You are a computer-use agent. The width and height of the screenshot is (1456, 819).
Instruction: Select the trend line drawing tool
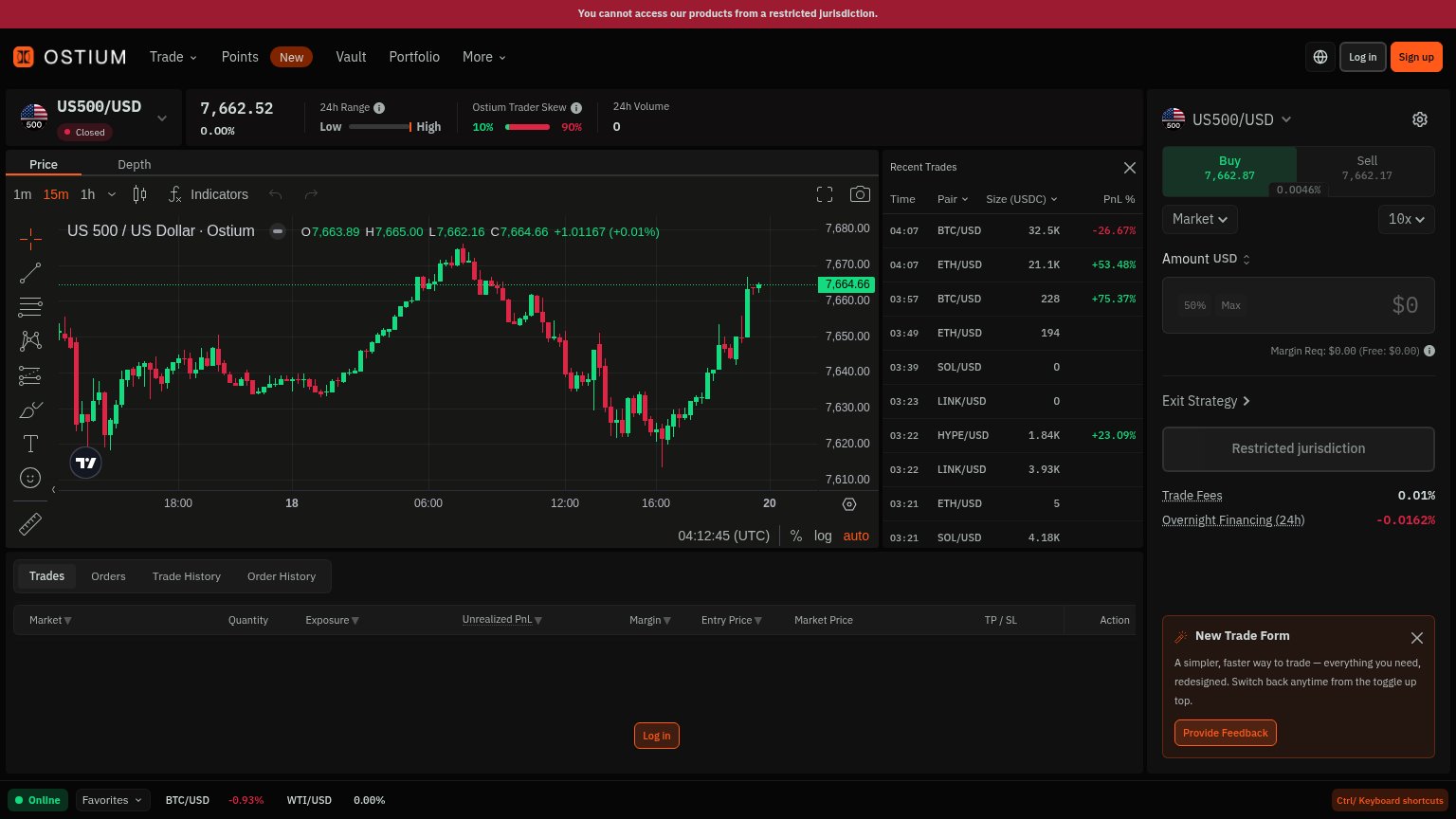[x=30, y=273]
